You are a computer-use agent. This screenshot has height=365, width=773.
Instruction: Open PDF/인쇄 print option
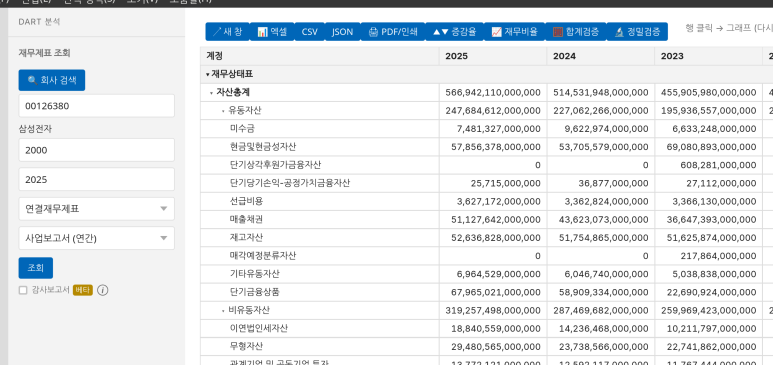click(392, 32)
